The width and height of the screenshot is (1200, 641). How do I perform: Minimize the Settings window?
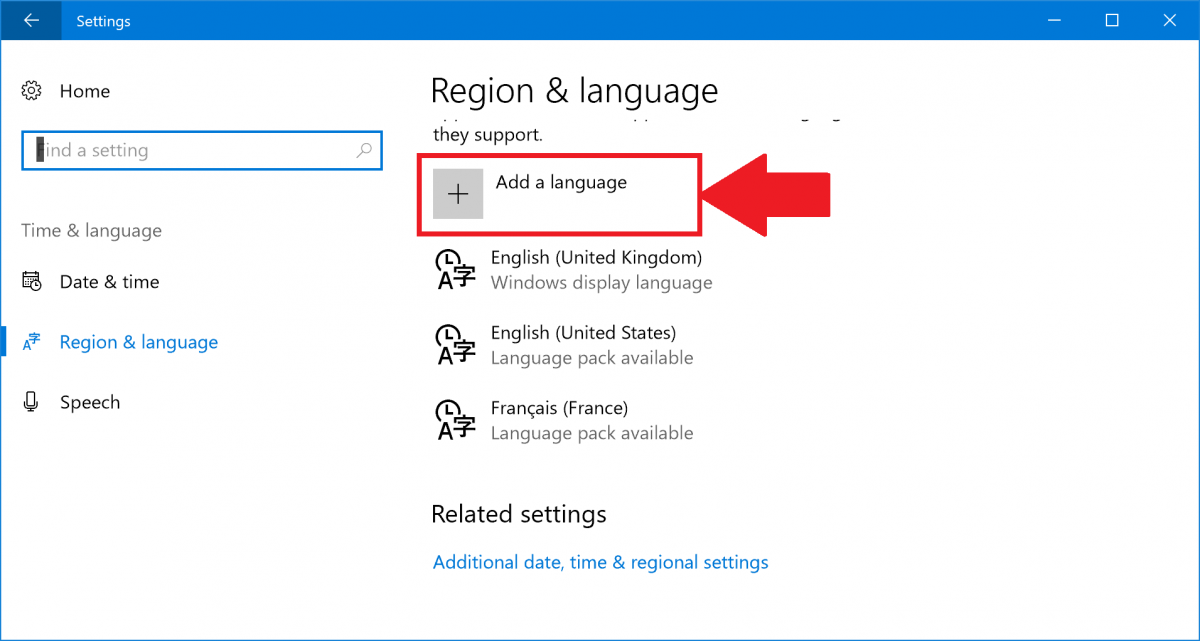(1054, 20)
